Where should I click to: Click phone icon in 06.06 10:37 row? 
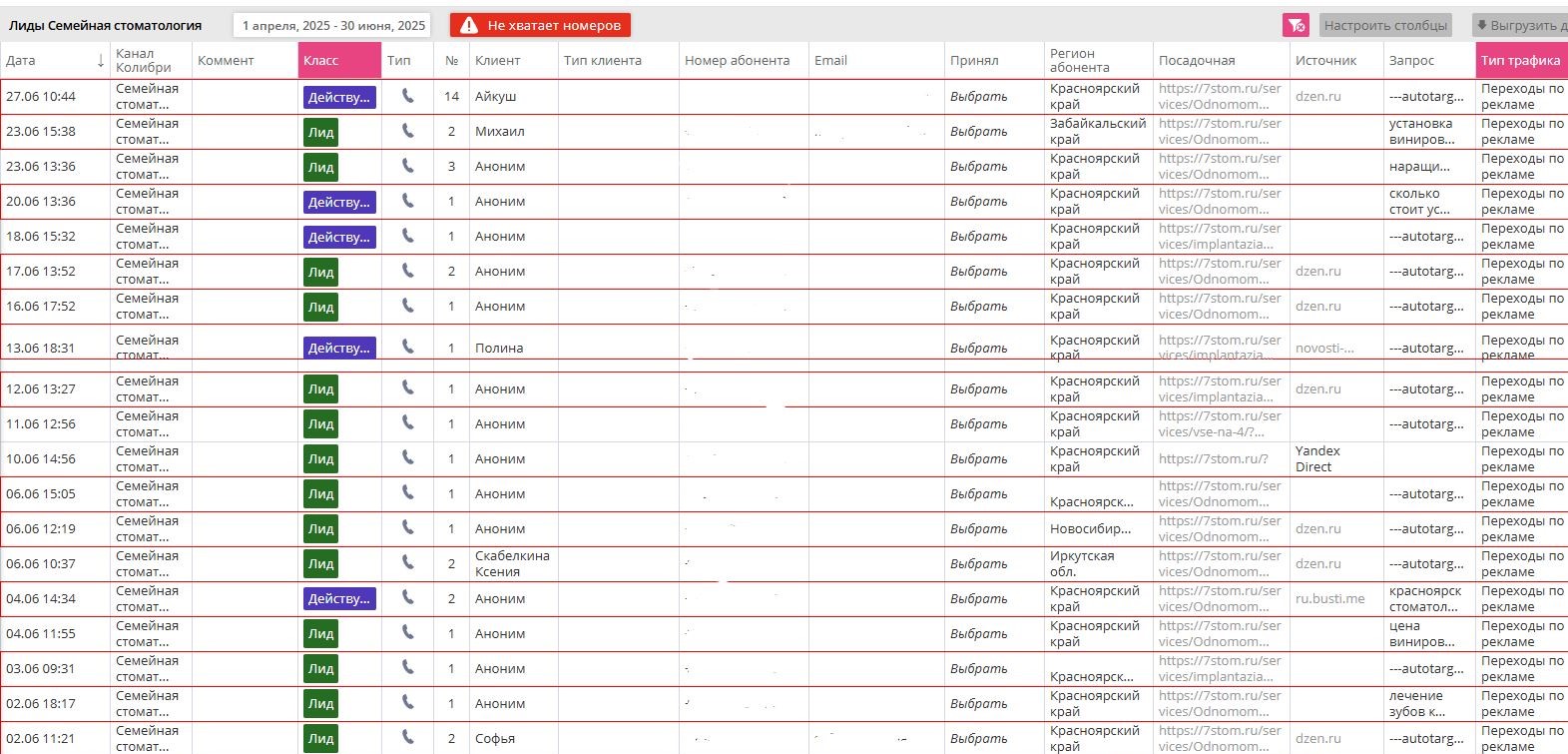407,563
